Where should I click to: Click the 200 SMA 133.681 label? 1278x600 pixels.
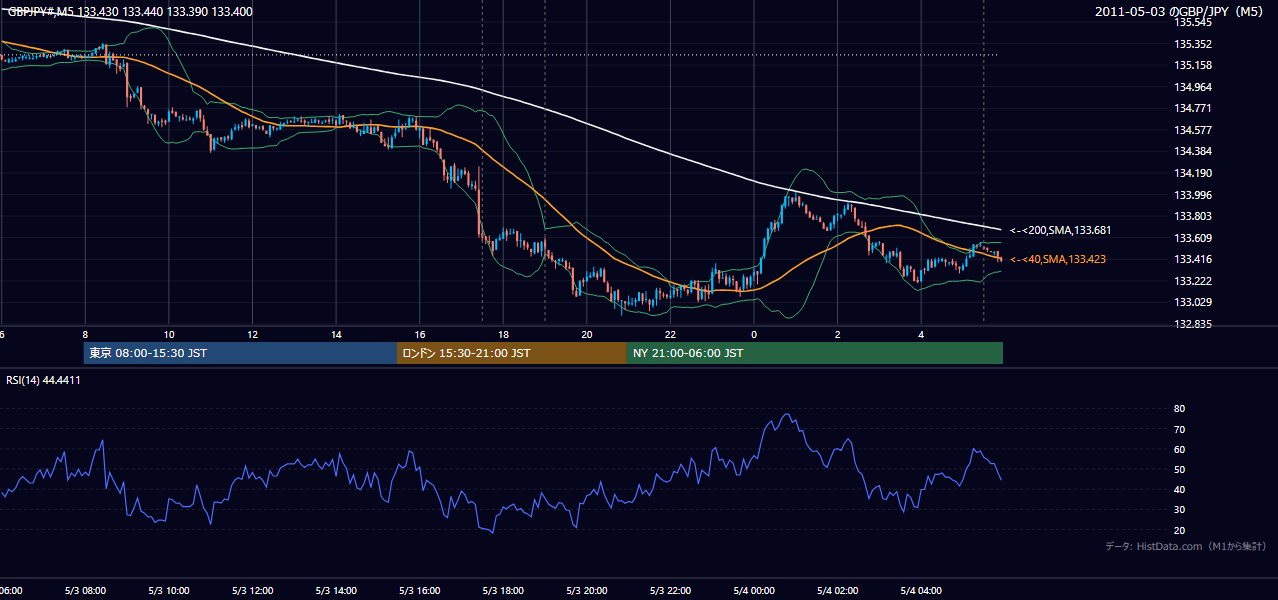[x=1060, y=230]
